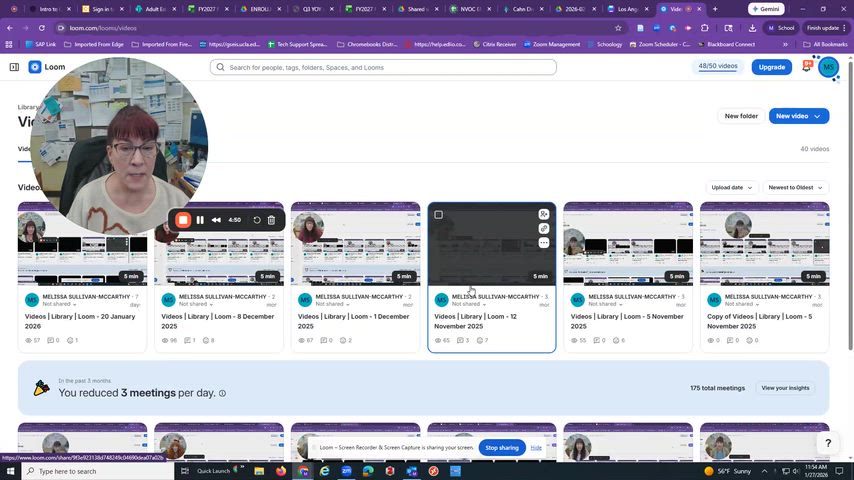This screenshot has width=854, height=480.
Task: Expand the New video dropdown arrow
Action: coord(818,116)
